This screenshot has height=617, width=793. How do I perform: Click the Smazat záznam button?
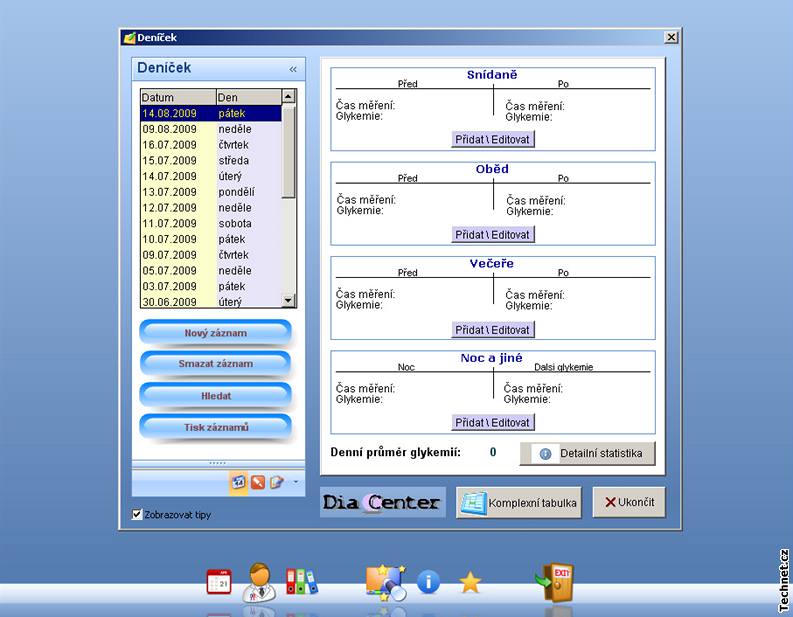215,364
